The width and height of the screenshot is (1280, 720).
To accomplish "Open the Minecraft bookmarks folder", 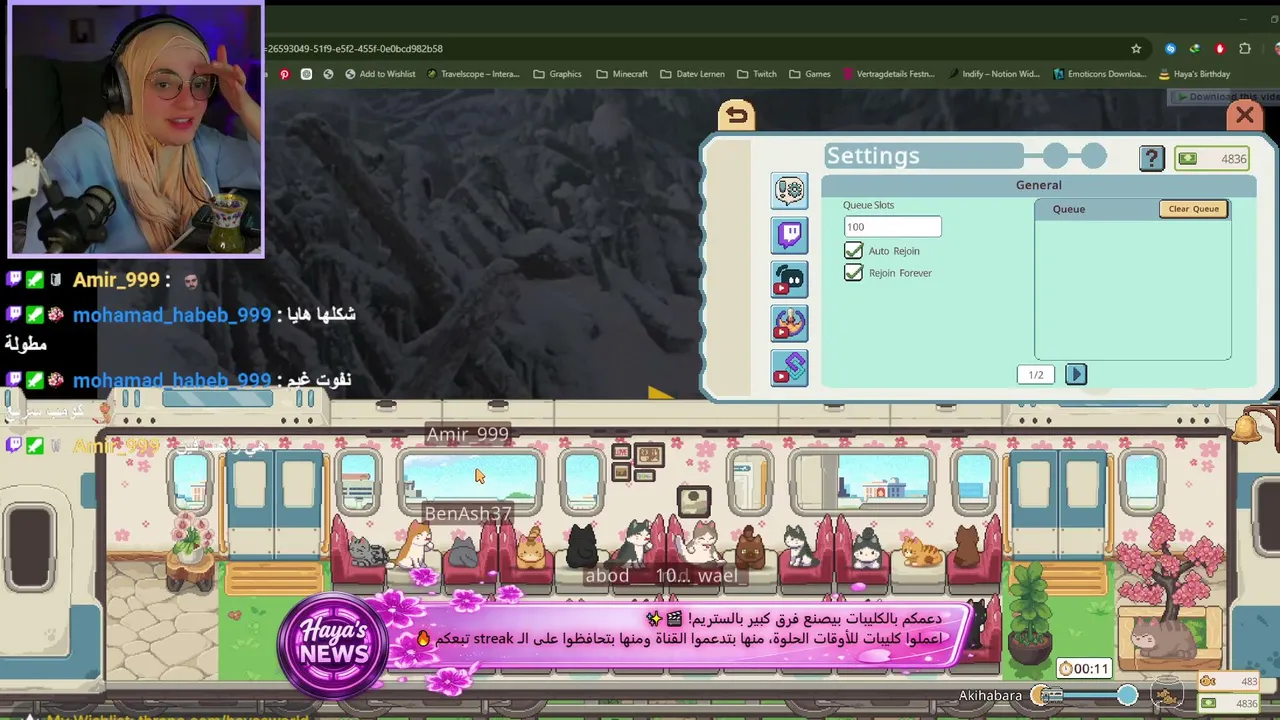I will tap(622, 74).
